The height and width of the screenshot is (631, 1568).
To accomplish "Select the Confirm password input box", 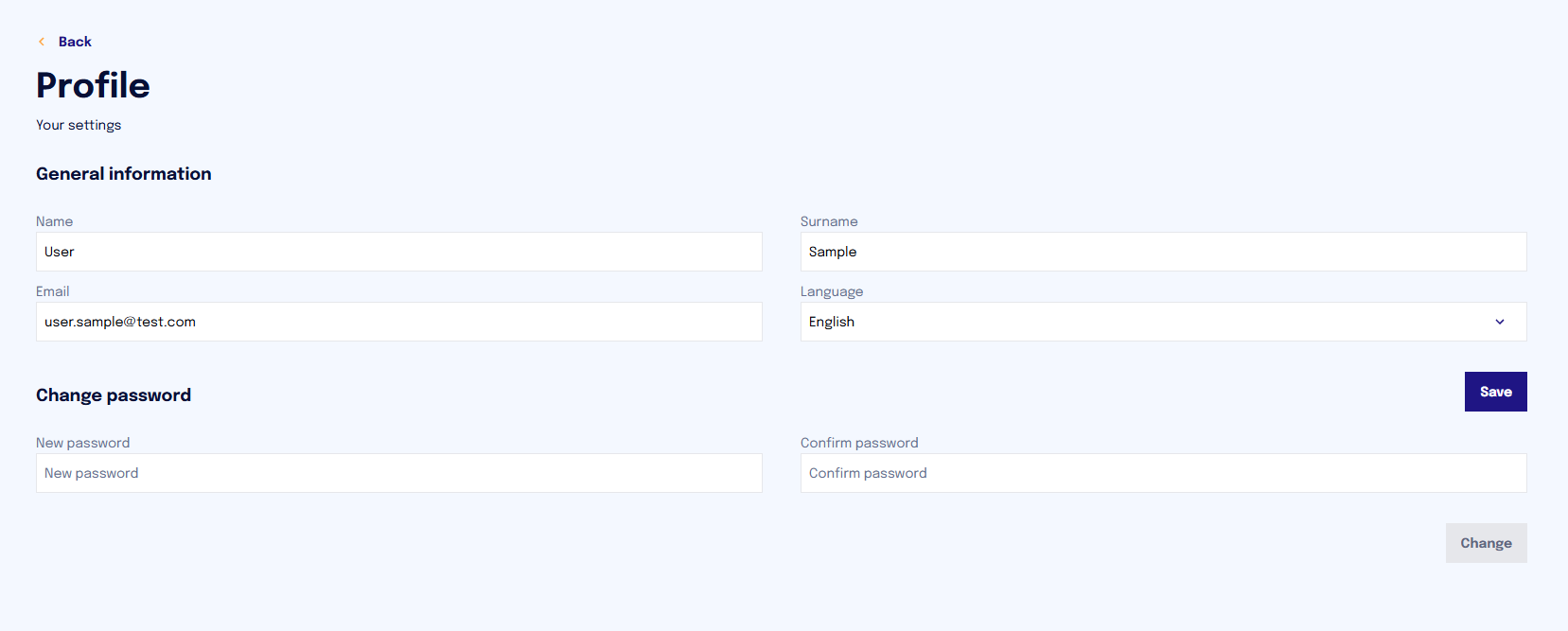I will pyautogui.click(x=1164, y=473).
